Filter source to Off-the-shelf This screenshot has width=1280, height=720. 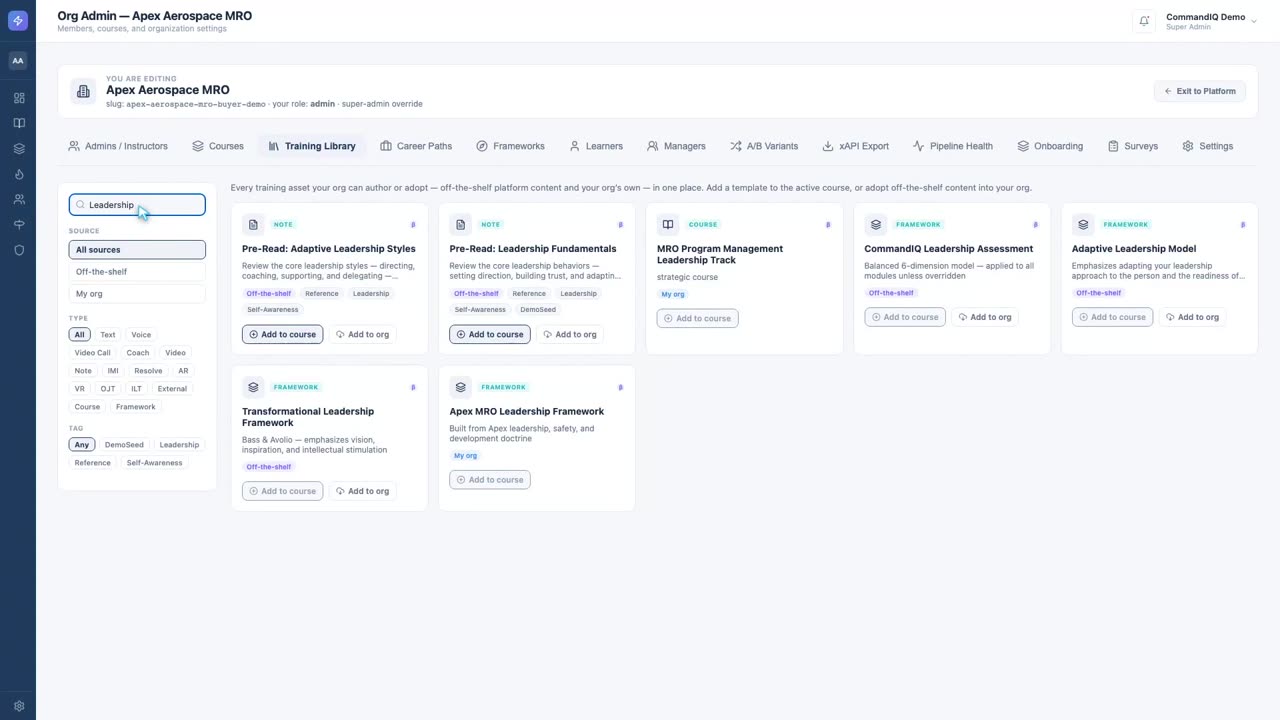(137, 272)
